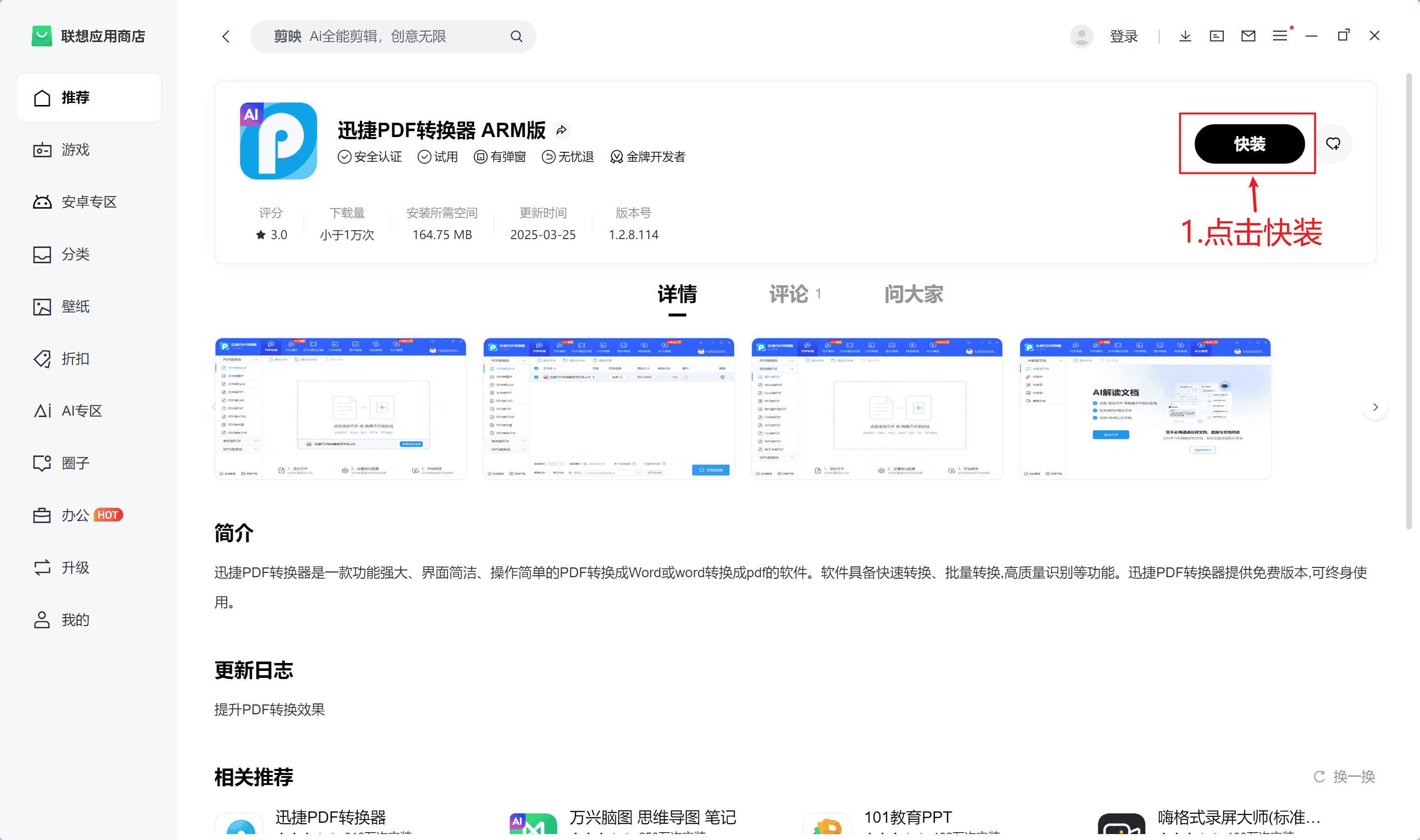Screen dimensions: 1420x840
Task: Go back with the left arrow icon
Action: 226,37
